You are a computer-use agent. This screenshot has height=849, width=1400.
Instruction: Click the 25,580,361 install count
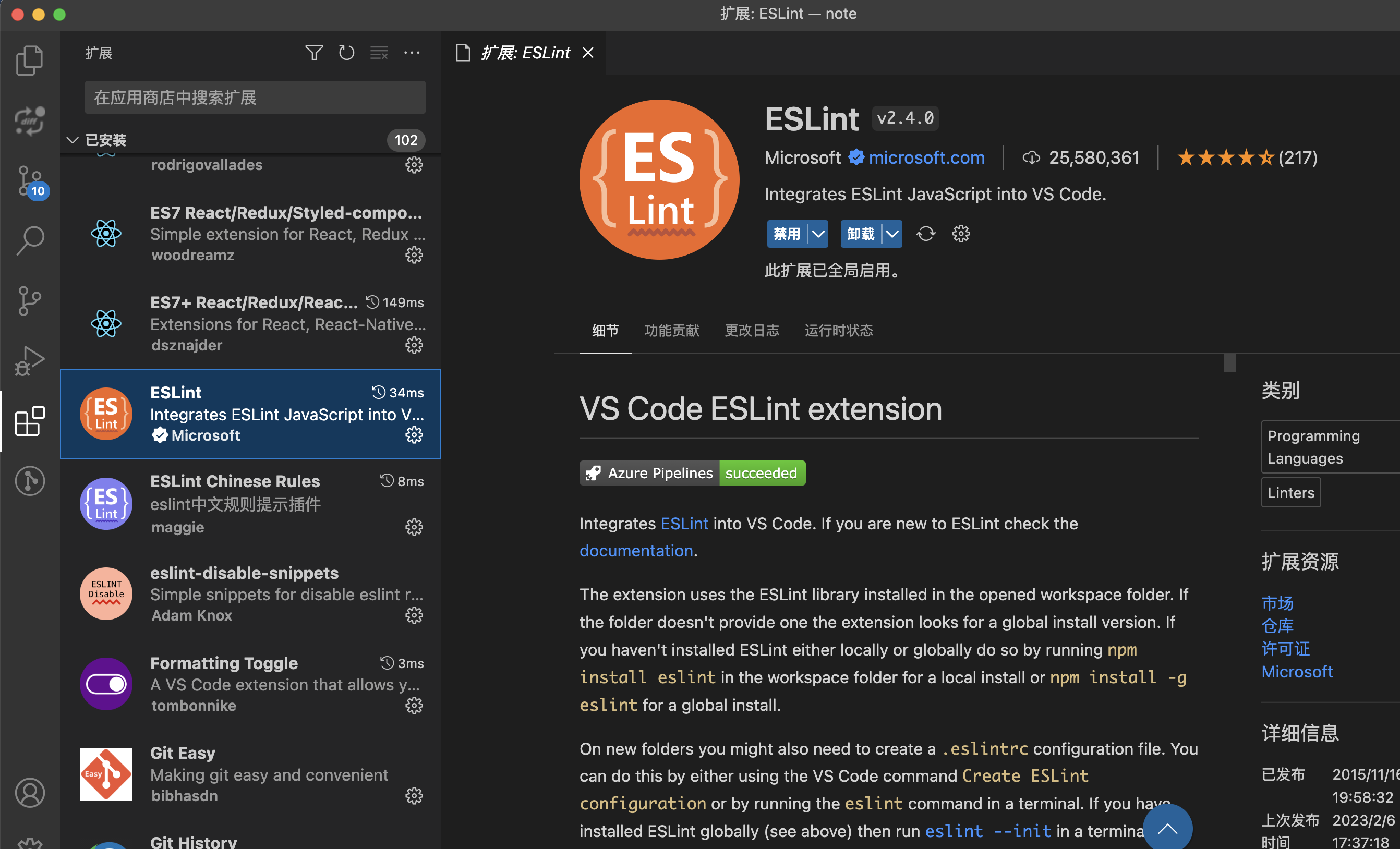(1081, 158)
